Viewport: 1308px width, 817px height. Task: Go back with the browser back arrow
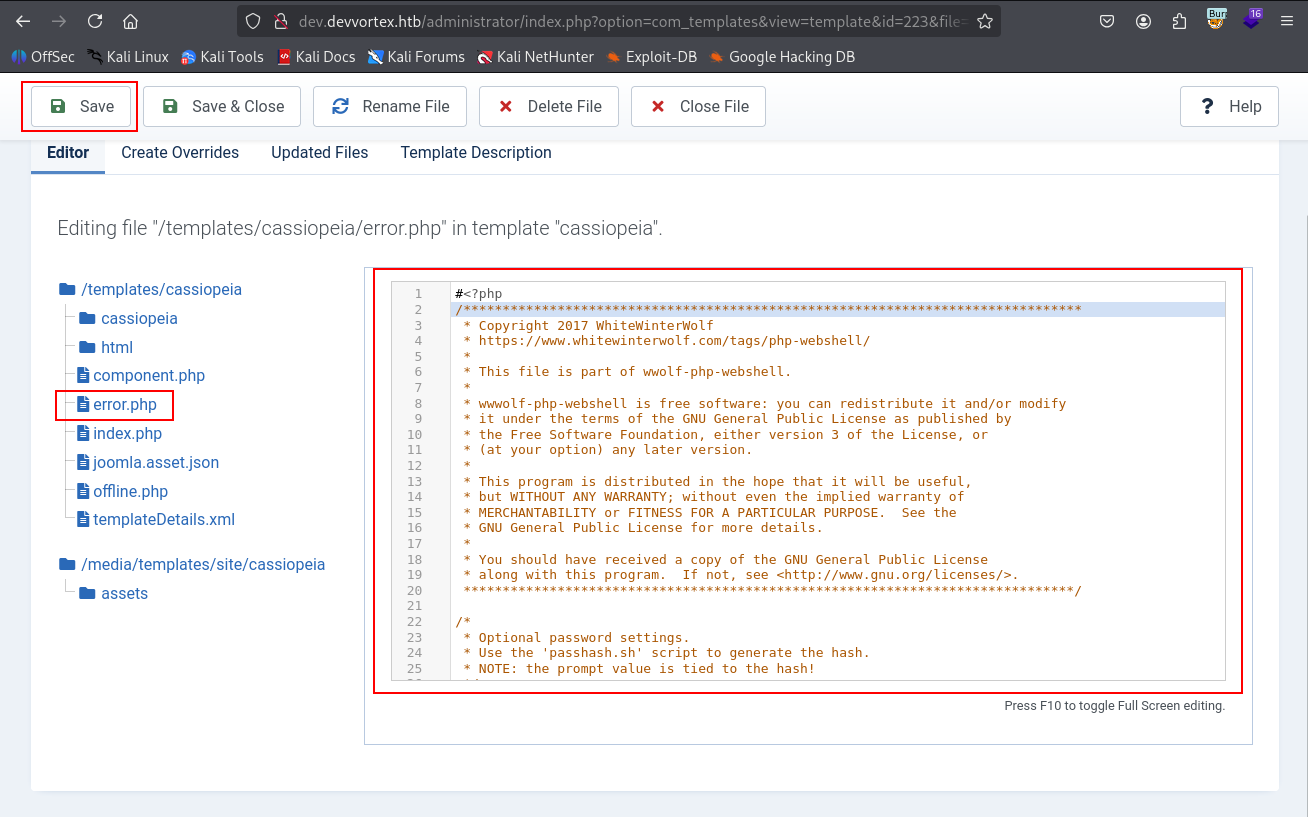[x=23, y=21]
